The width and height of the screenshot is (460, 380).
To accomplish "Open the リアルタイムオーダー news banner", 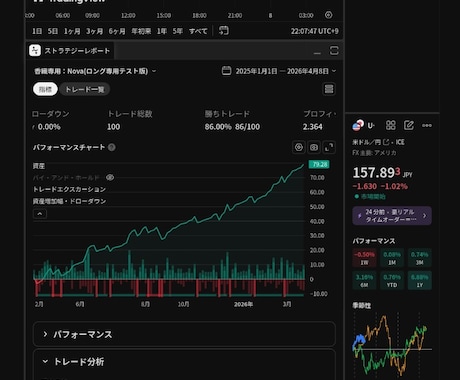I will pyautogui.click(x=392, y=216).
